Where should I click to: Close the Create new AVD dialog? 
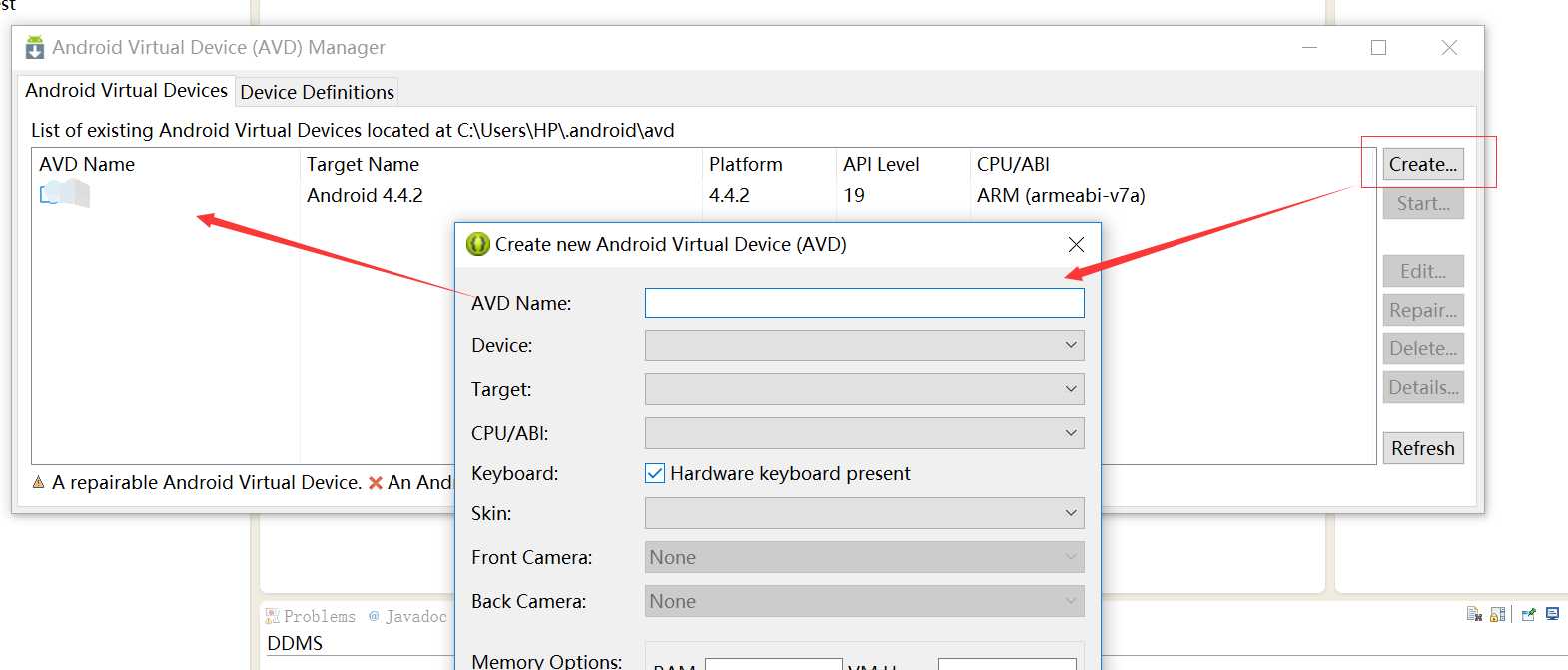[x=1076, y=244]
